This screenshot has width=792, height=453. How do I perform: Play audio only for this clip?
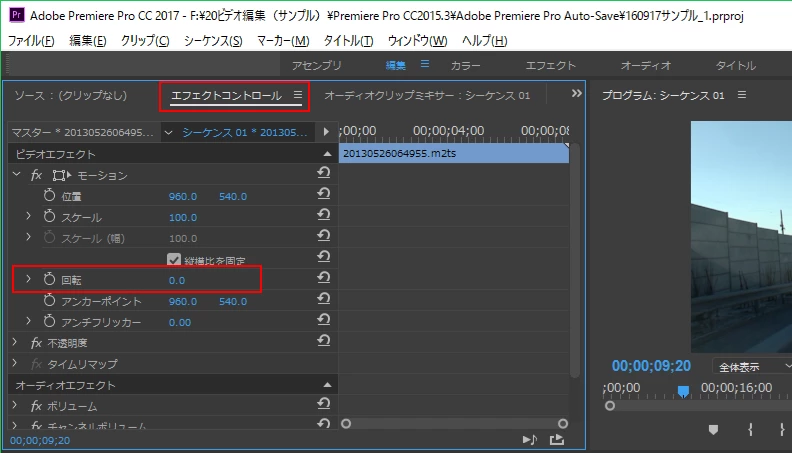click(529, 440)
